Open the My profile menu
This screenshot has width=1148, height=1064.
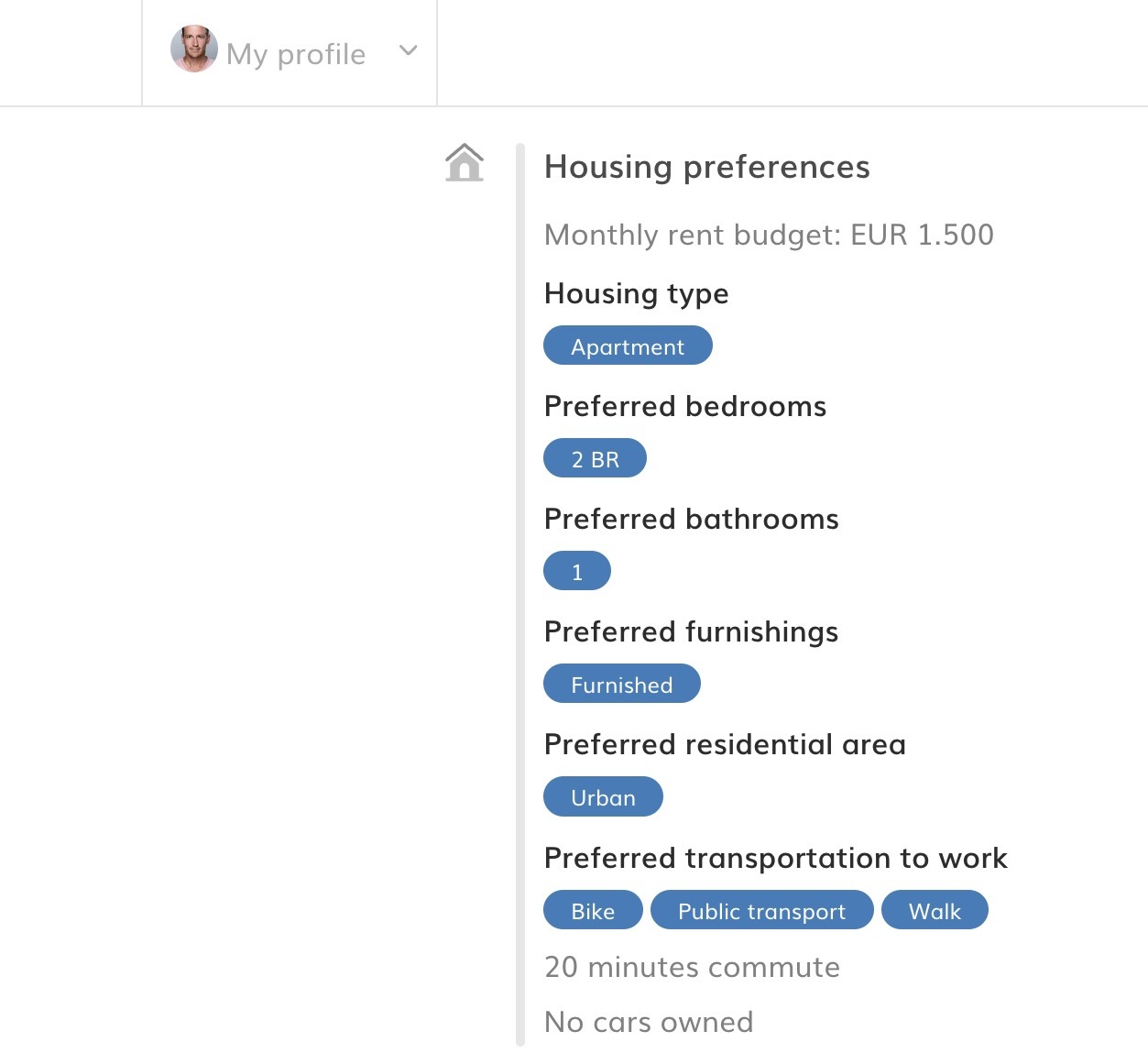point(290,52)
